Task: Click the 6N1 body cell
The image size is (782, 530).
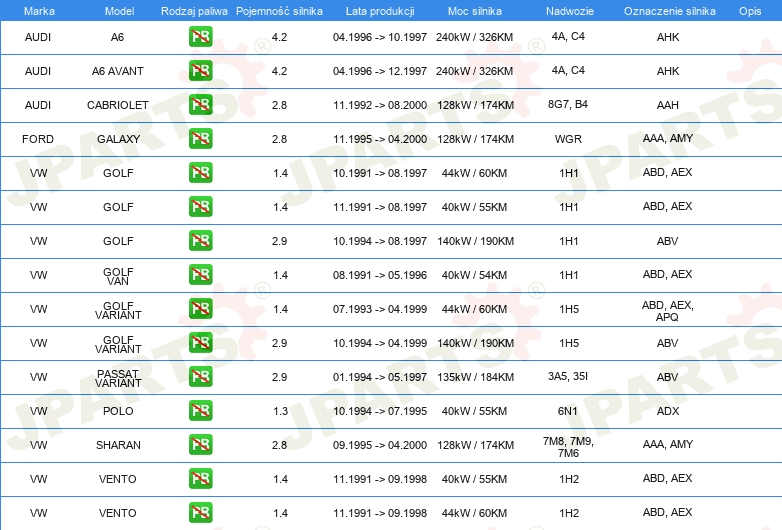Action: click(x=568, y=411)
